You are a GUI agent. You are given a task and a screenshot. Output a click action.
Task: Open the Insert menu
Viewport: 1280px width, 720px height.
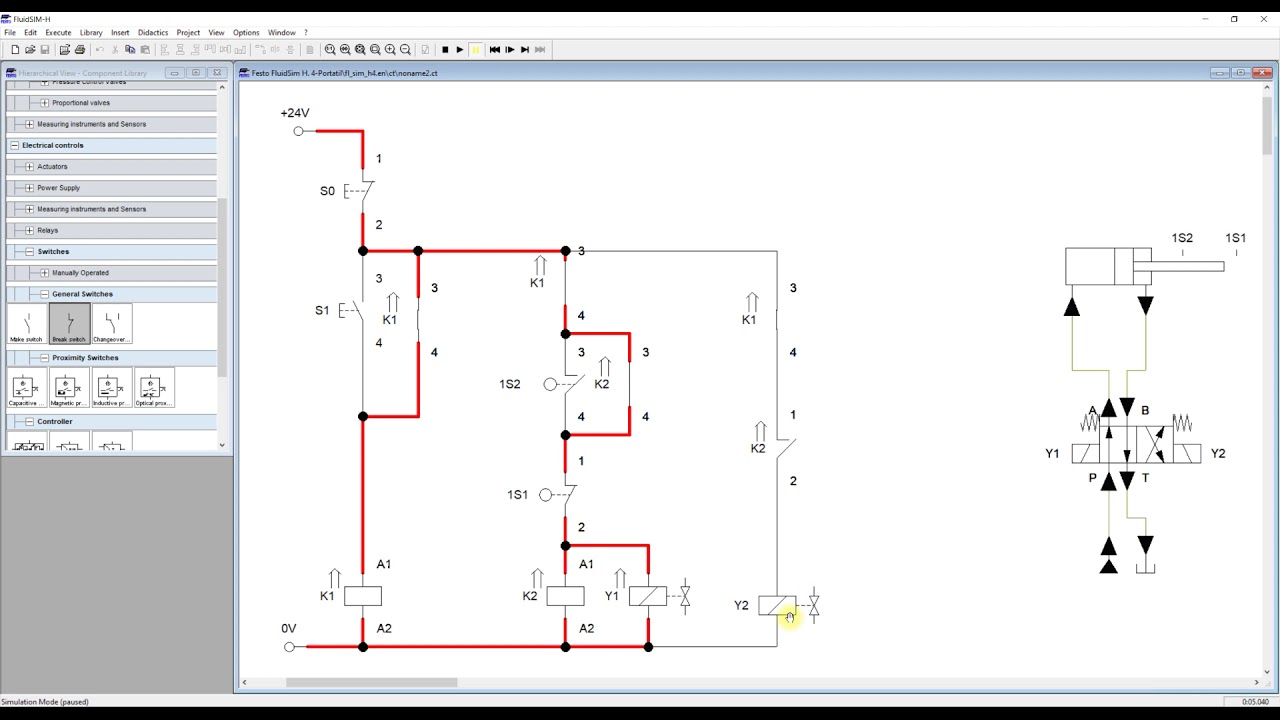[x=120, y=33]
